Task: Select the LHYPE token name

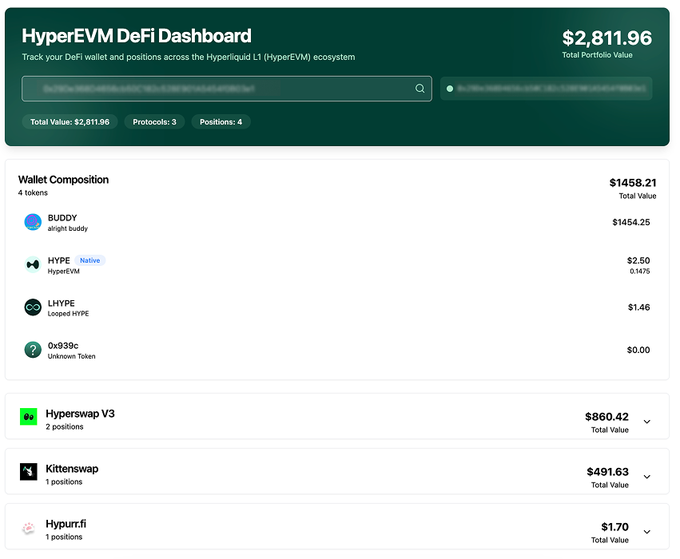Action: (61, 303)
